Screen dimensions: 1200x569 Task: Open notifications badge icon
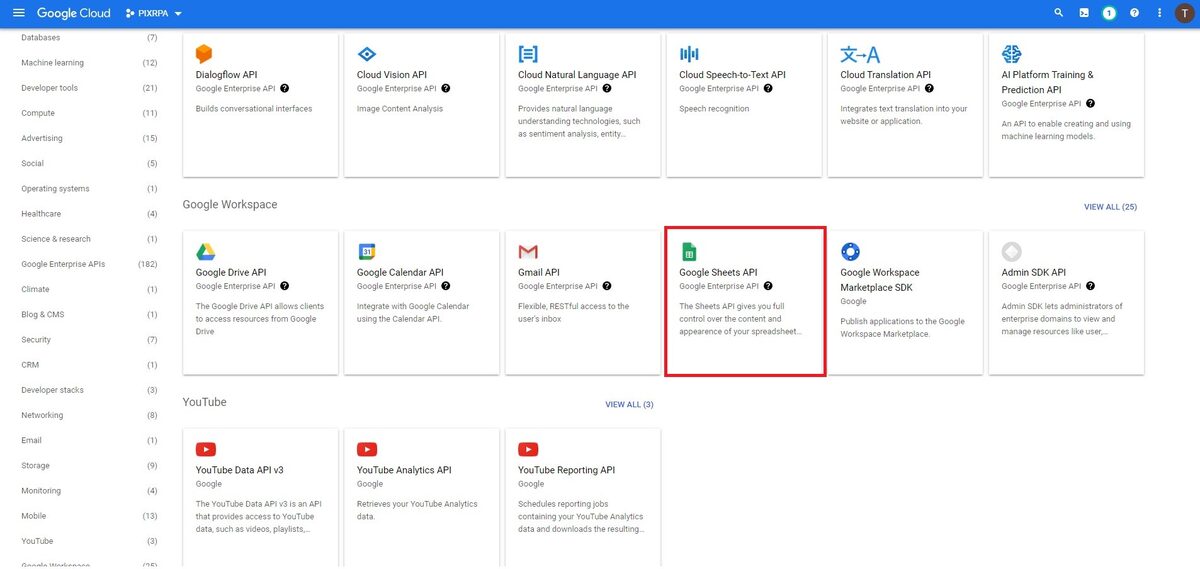coord(1109,13)
